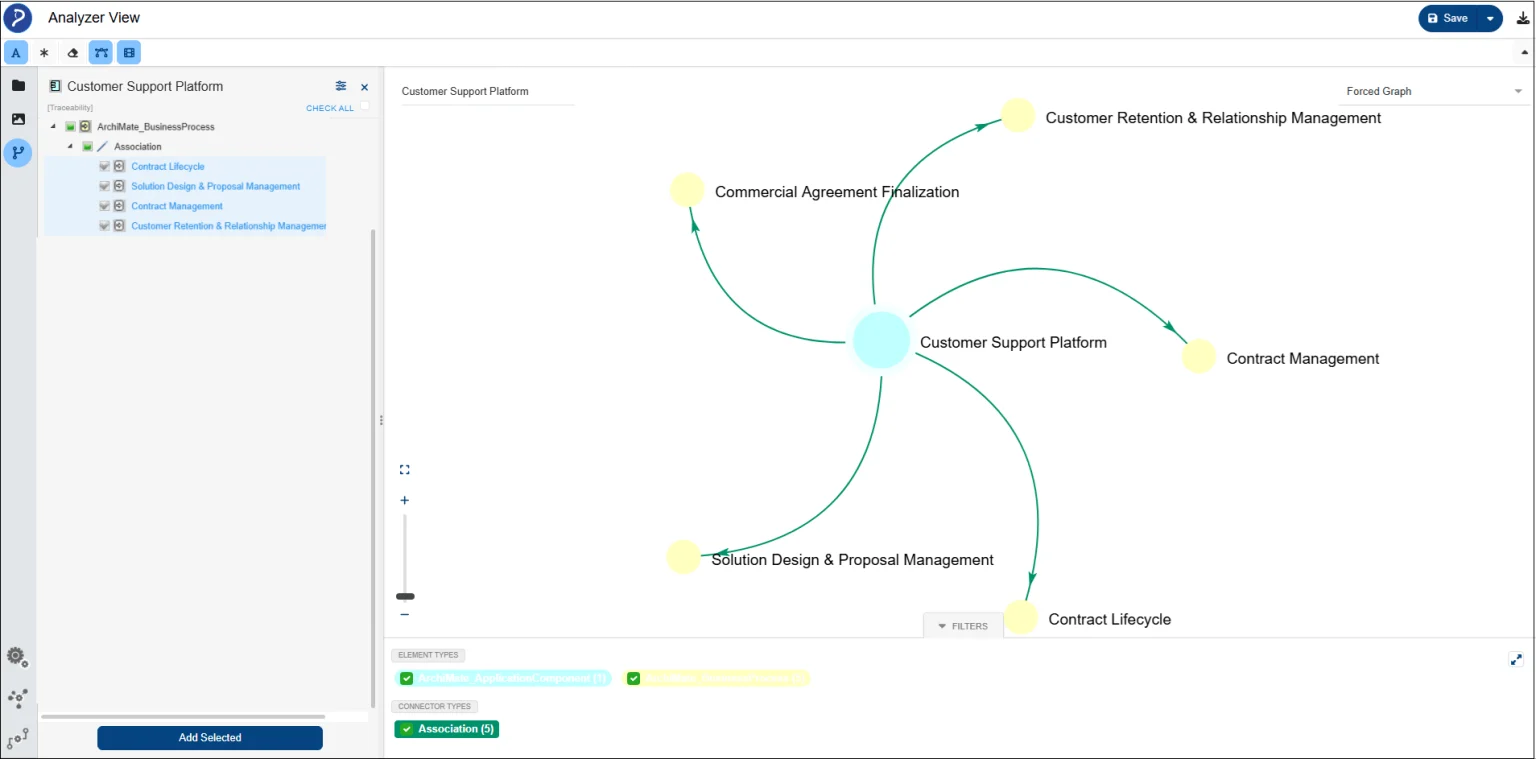
Task: Open the Forced Graph layout dropdown
Action: tap(1433, 91)
